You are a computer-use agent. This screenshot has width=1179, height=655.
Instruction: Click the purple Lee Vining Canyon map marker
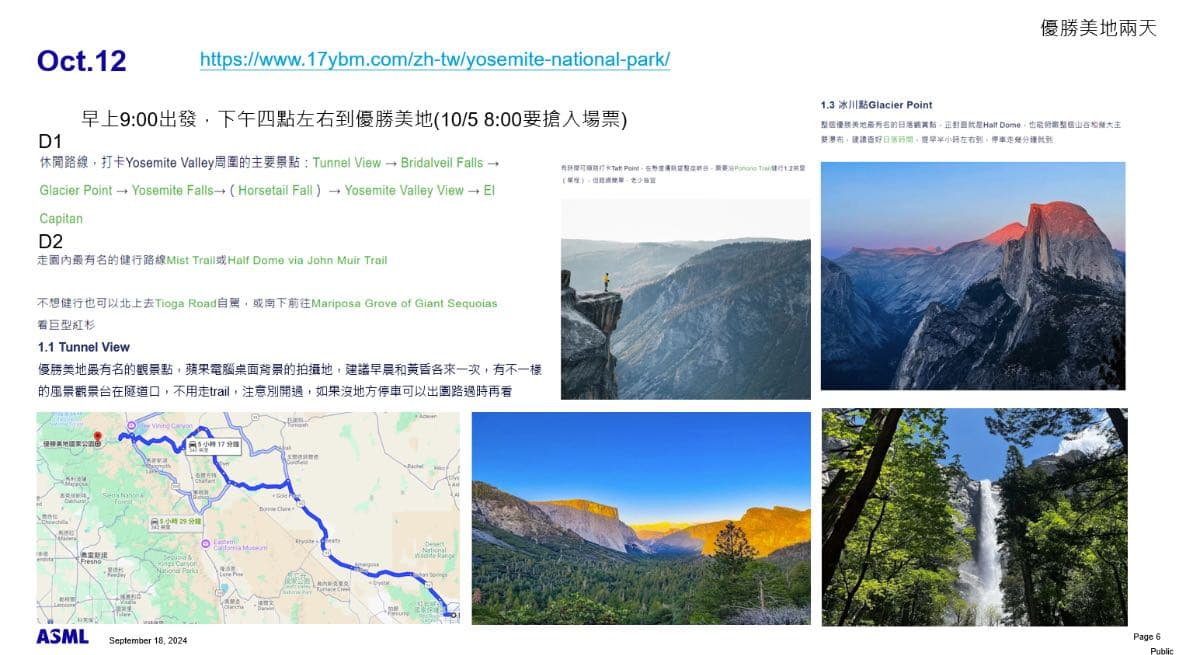coord(130,425)
